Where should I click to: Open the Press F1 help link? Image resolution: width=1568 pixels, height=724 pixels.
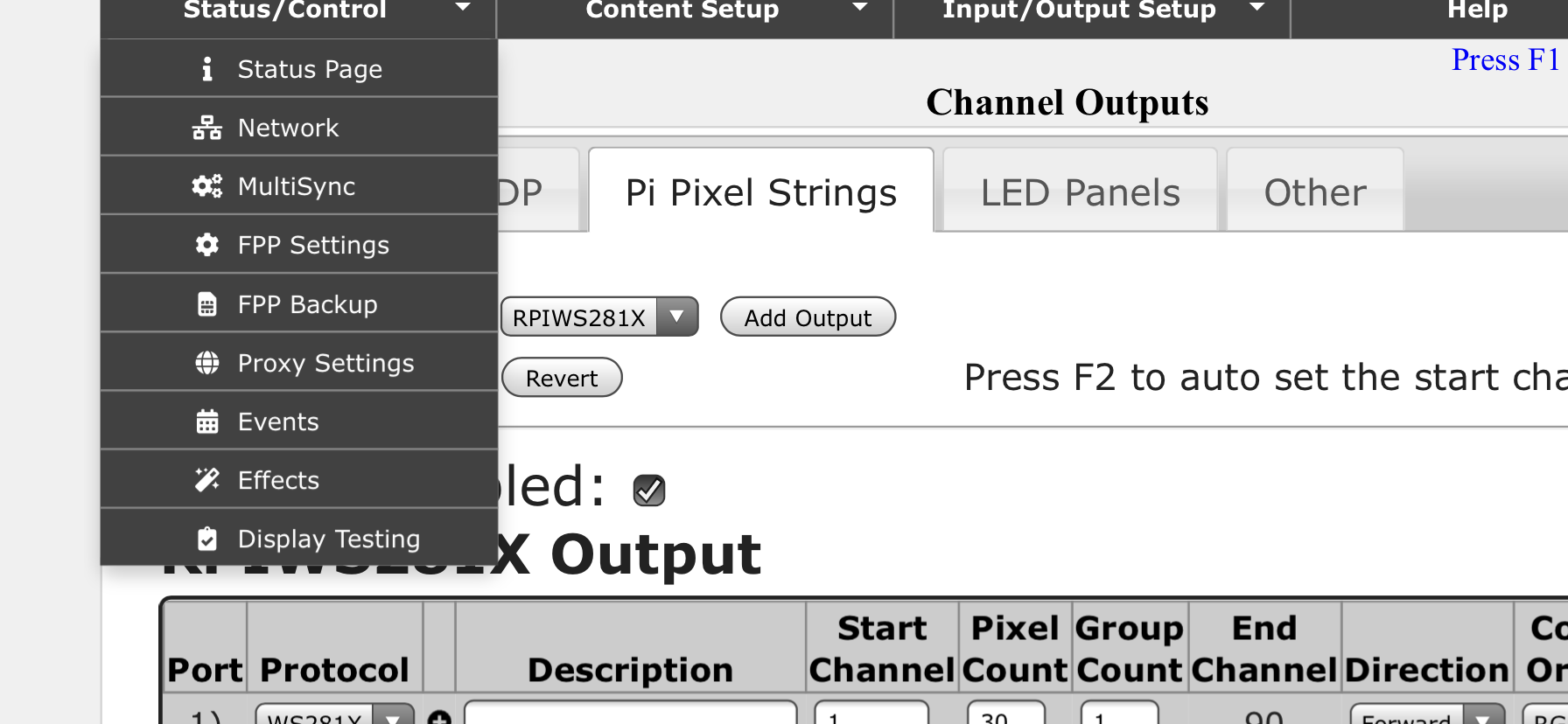1505,59
